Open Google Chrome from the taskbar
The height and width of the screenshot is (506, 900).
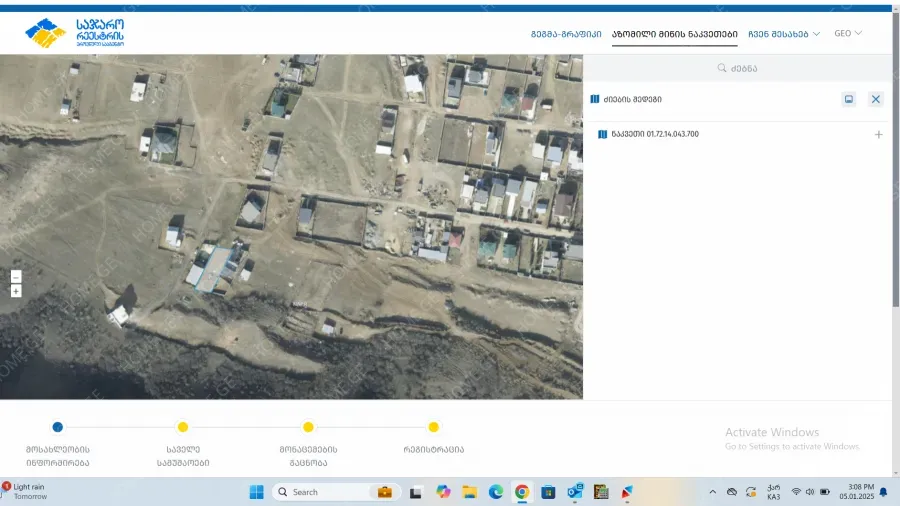(x=522, y=492)
